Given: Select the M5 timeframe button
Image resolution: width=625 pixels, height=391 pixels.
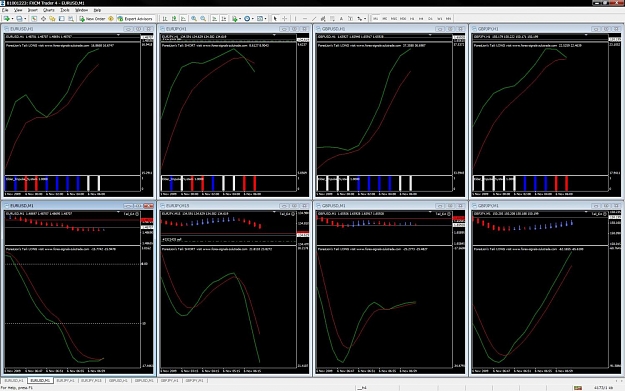Looking at the screenshot, I should tap(385, 18).
